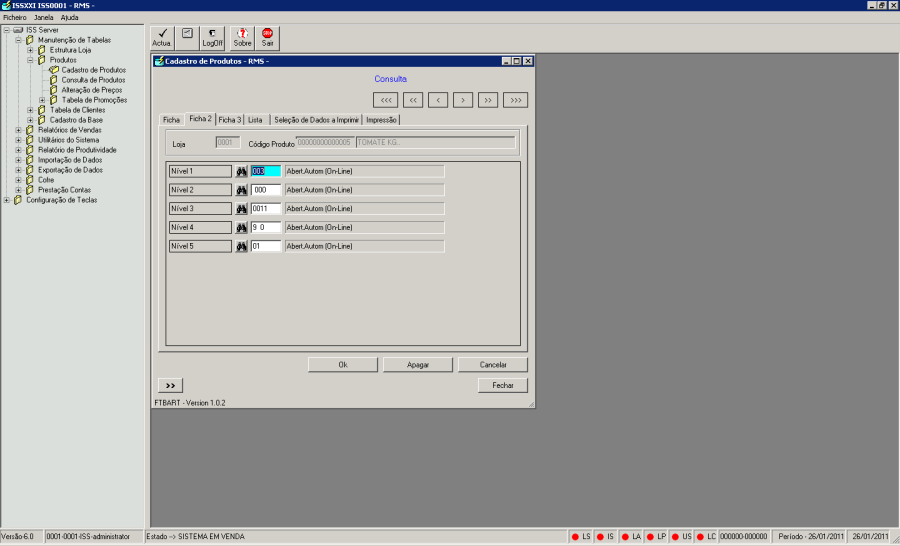Click the unlabeled window toolbar icon beside Actua.
This screenshot has width=900, height=546.
pyautogui.click(x=187, y=38)
